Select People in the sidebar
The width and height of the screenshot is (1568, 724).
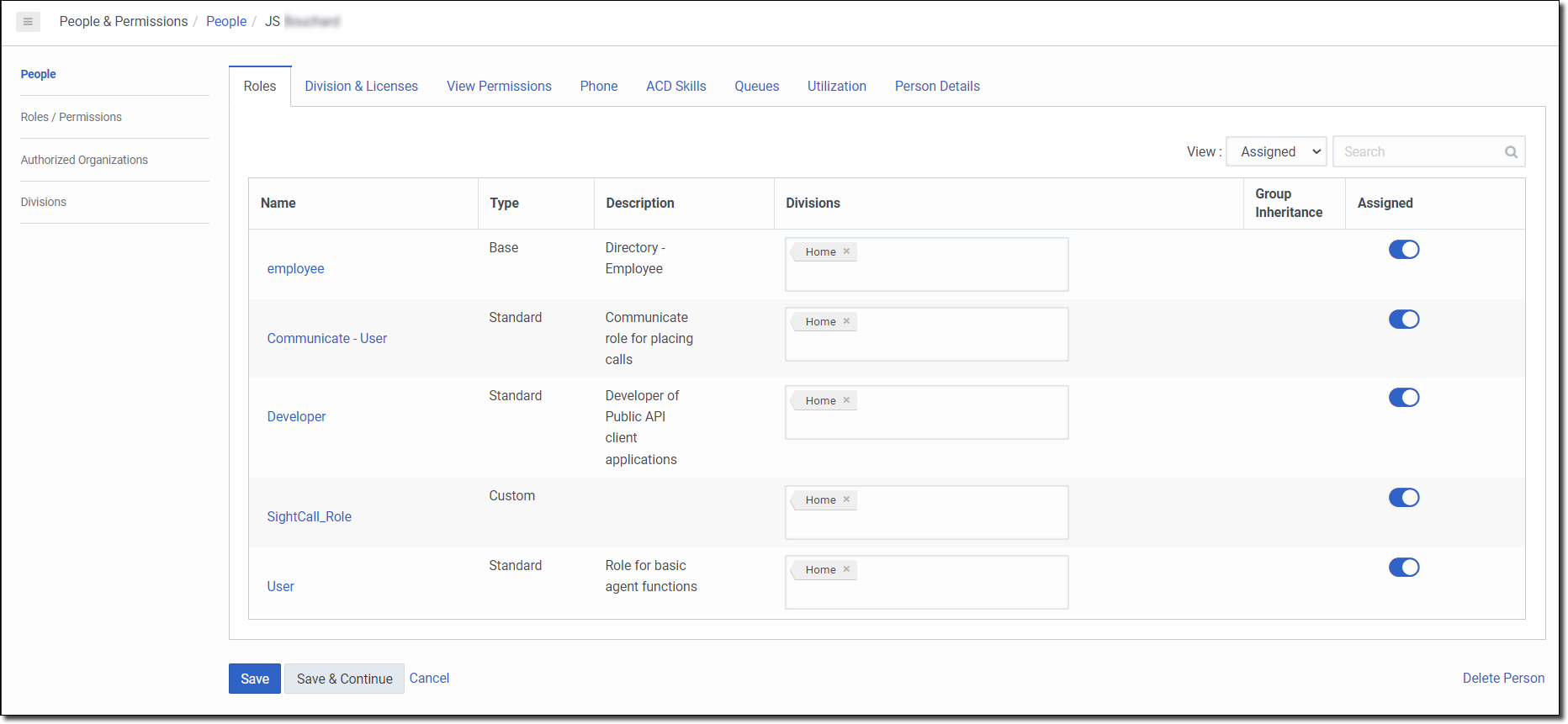(x=39, y=74)
